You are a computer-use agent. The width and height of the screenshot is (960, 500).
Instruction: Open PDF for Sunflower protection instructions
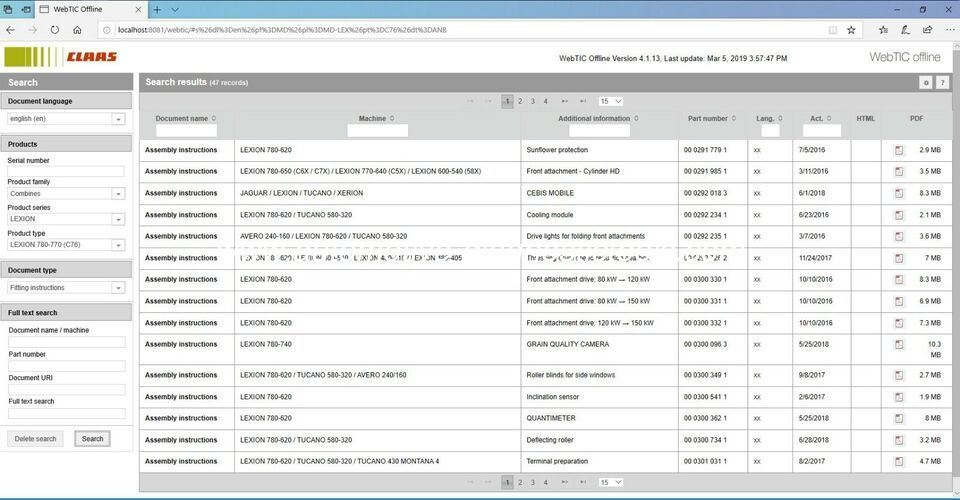pos(898,150)
